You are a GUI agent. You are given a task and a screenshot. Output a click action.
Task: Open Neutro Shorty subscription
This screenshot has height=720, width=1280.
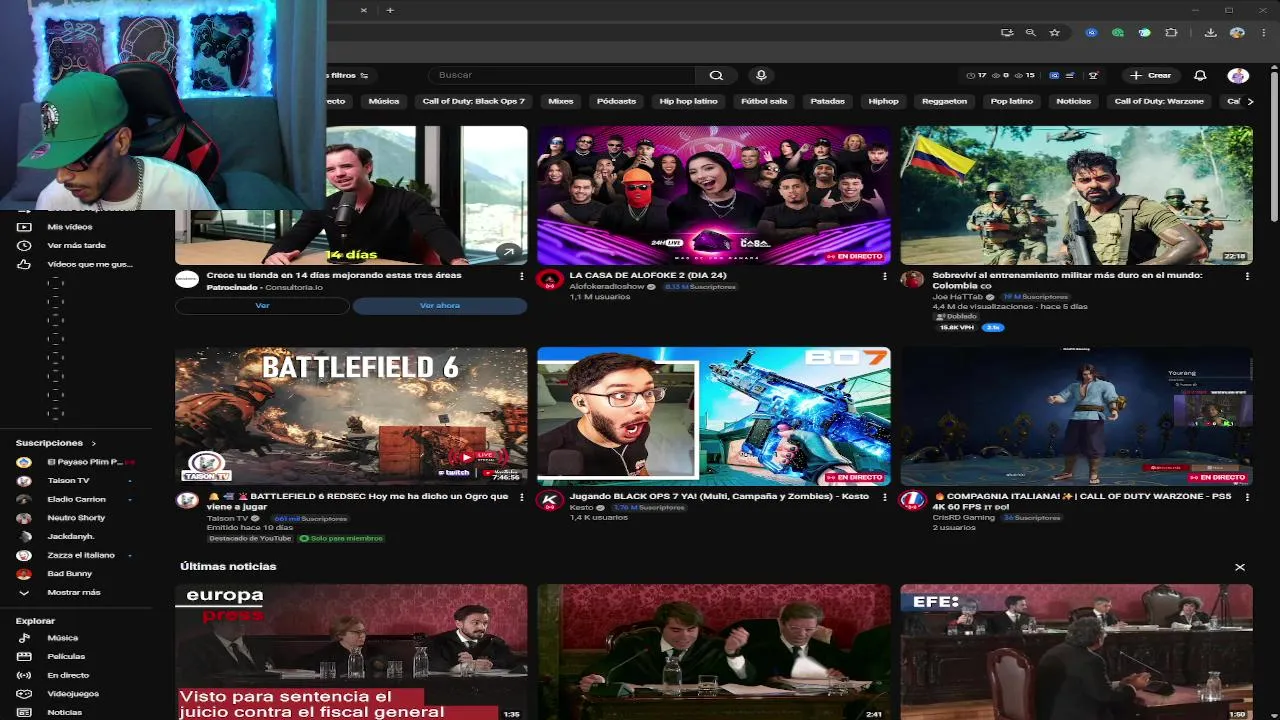point(76,518)
